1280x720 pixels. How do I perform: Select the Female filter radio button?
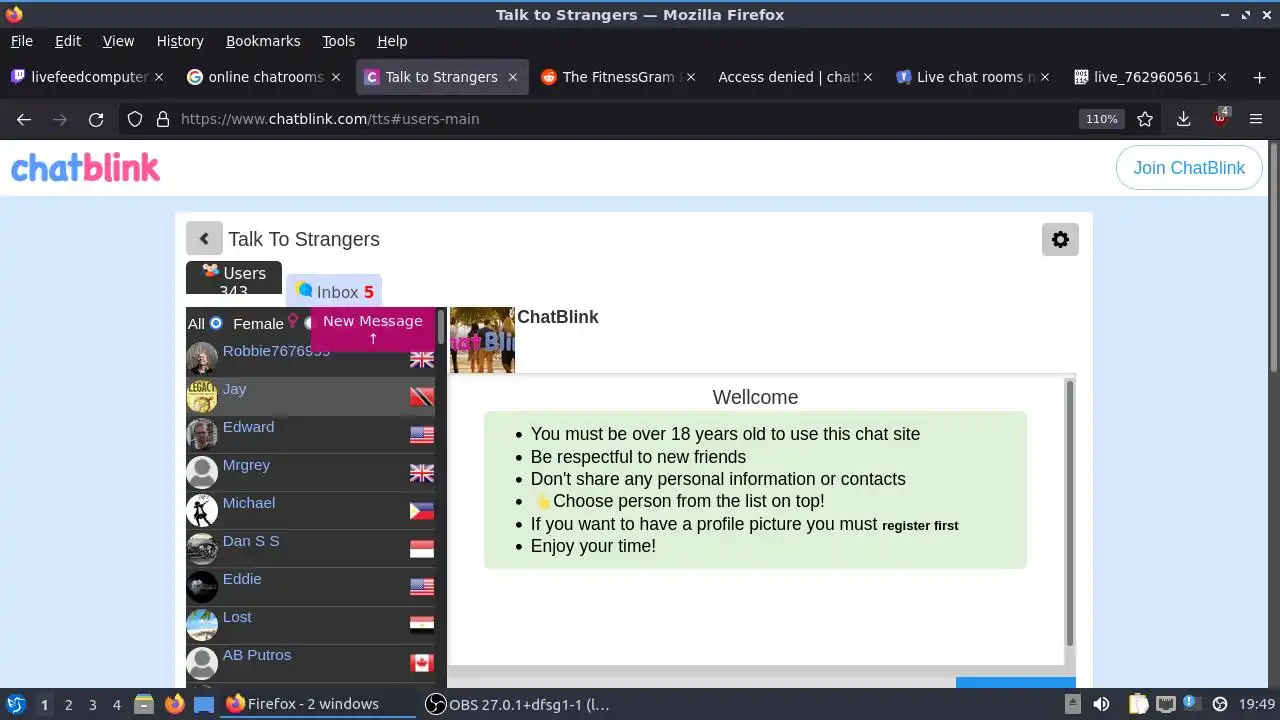[309, 323]
